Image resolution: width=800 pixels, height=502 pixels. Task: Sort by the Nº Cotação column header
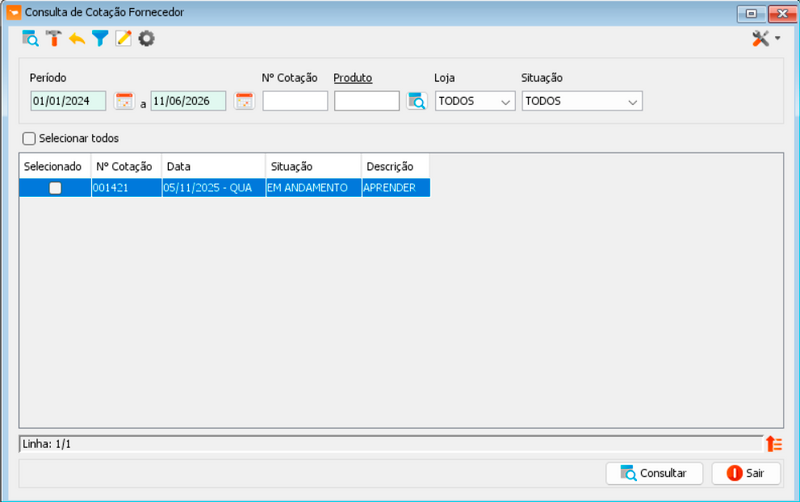click(x=127, y=166)
